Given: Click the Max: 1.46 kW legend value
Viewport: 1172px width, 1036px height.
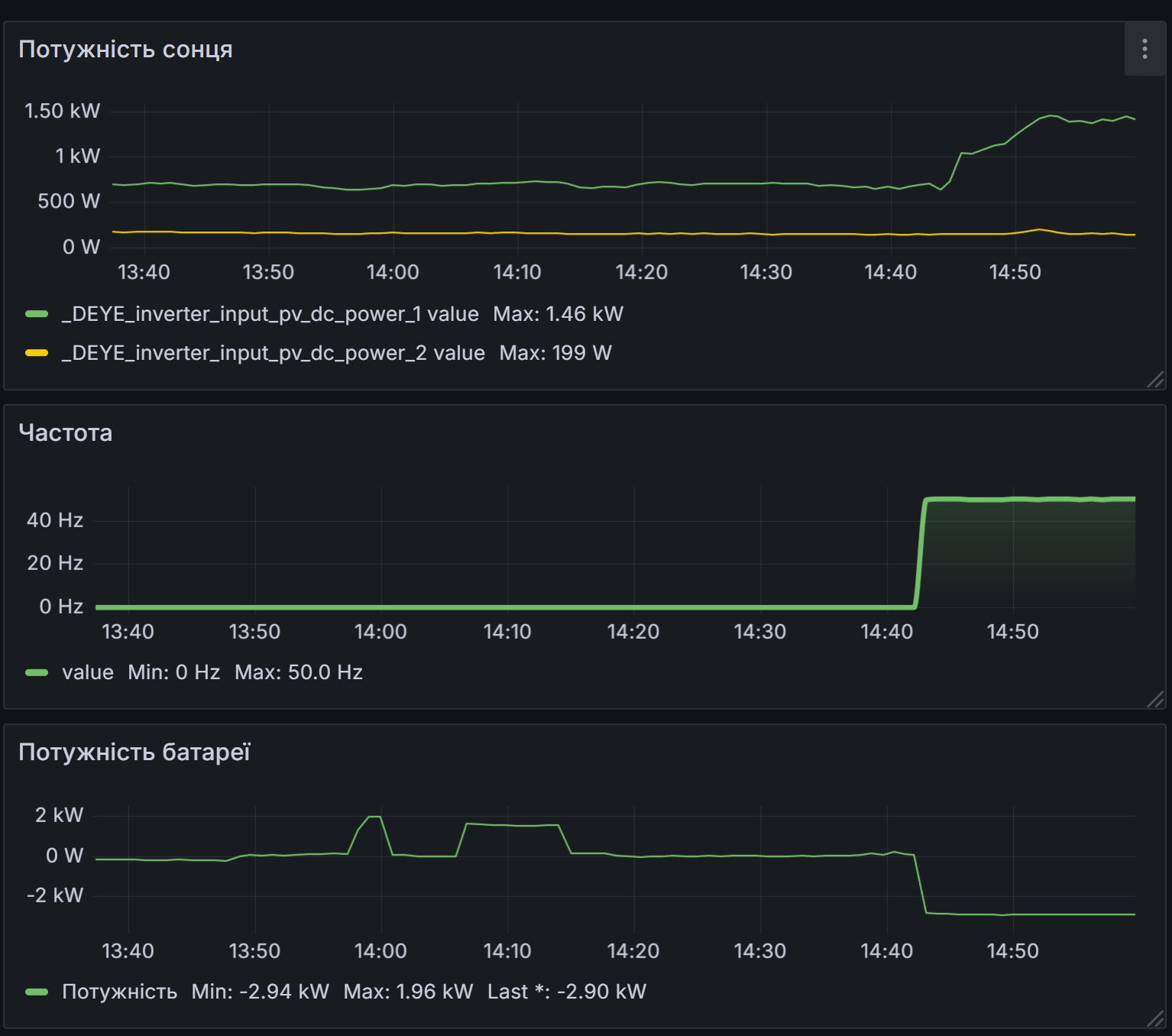Looking at the screenshot, I should click(558, 314).
